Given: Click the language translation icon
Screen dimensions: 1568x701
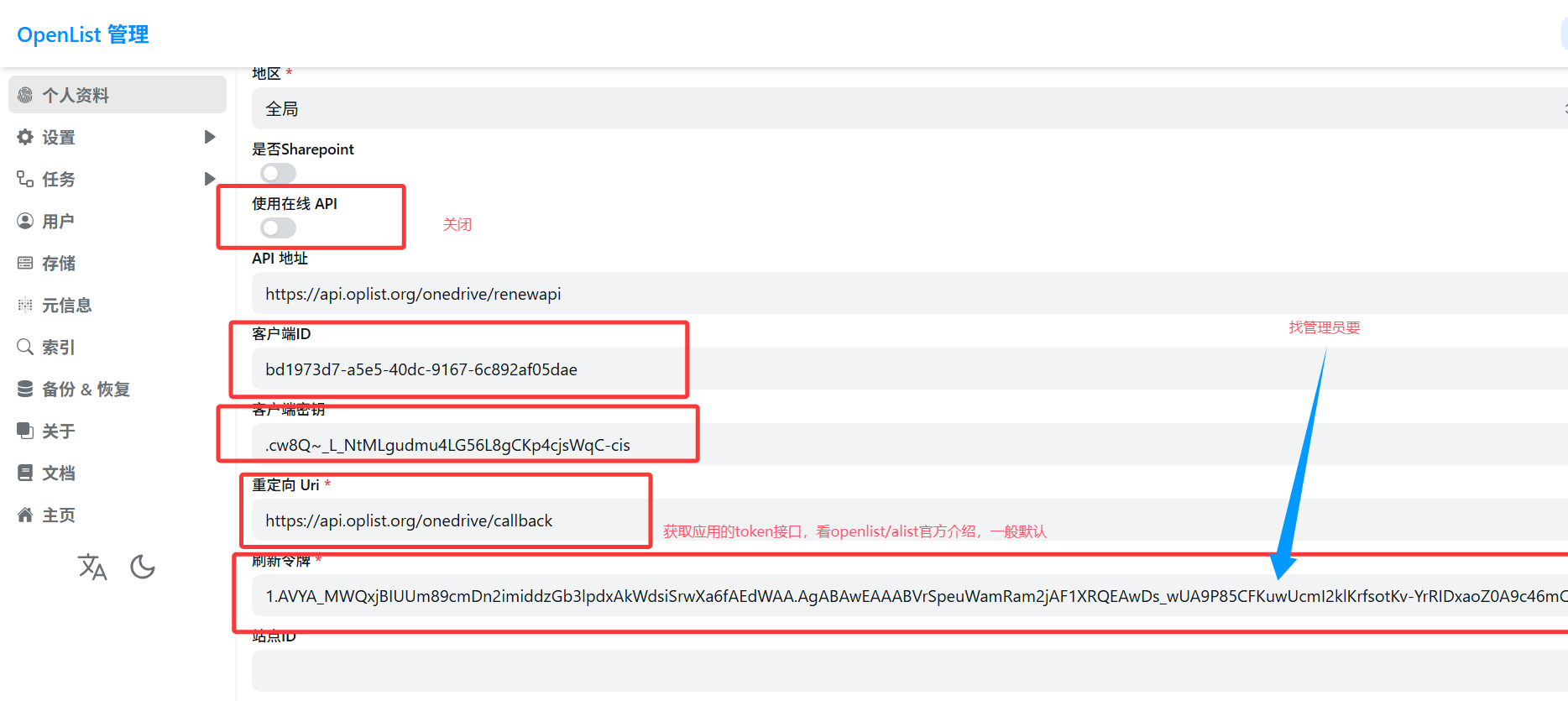Looking at the screenshot, I should tap(92, 568).
